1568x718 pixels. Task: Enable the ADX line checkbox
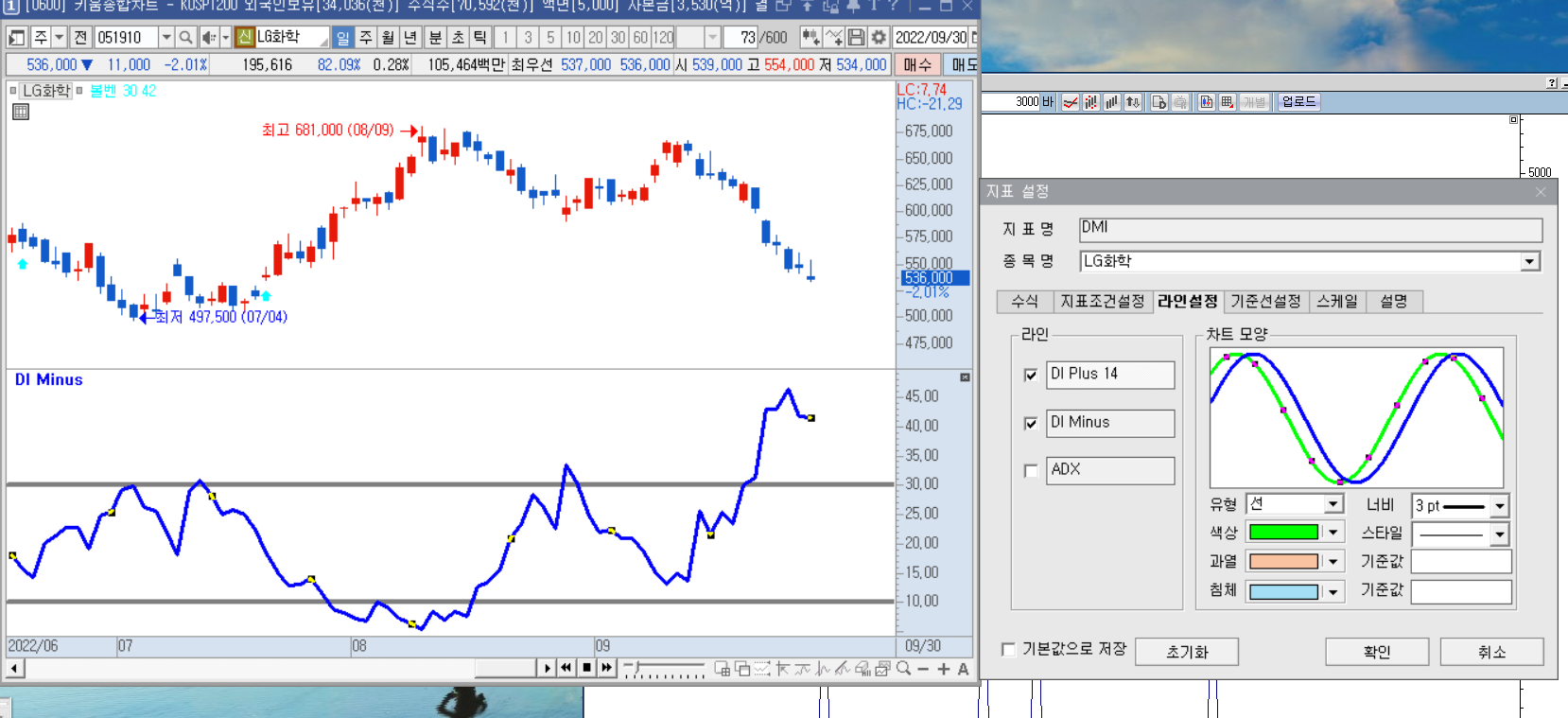tap(1031, 470)
